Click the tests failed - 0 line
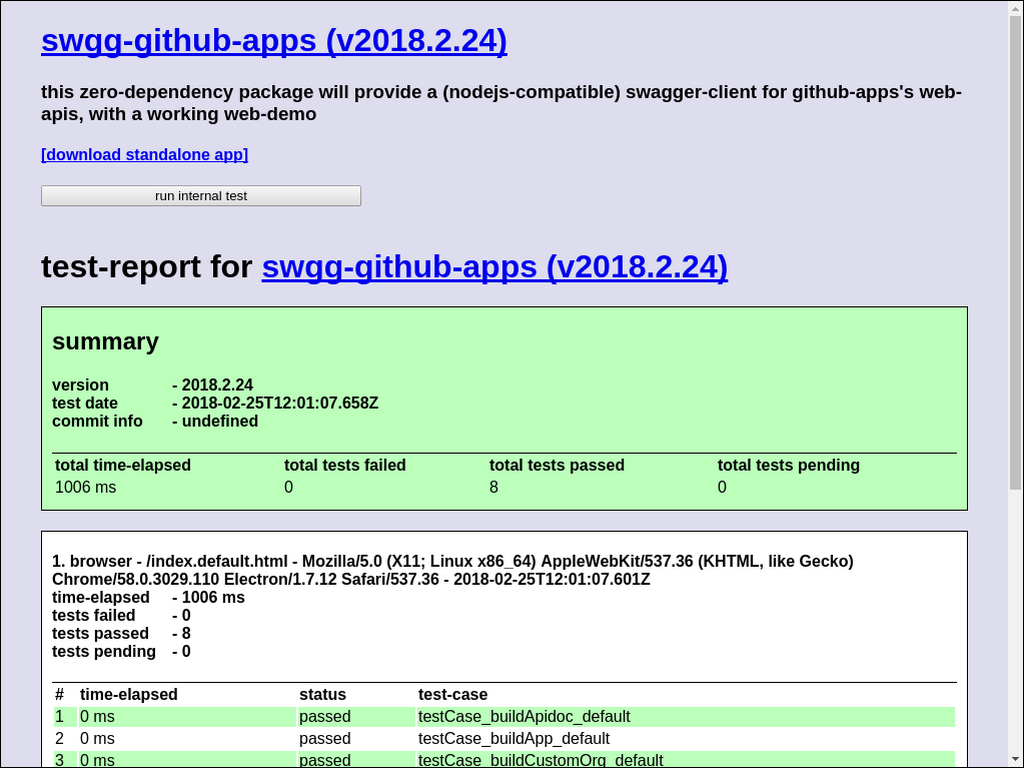This screenshot has width=1024, height=768. 121,615
